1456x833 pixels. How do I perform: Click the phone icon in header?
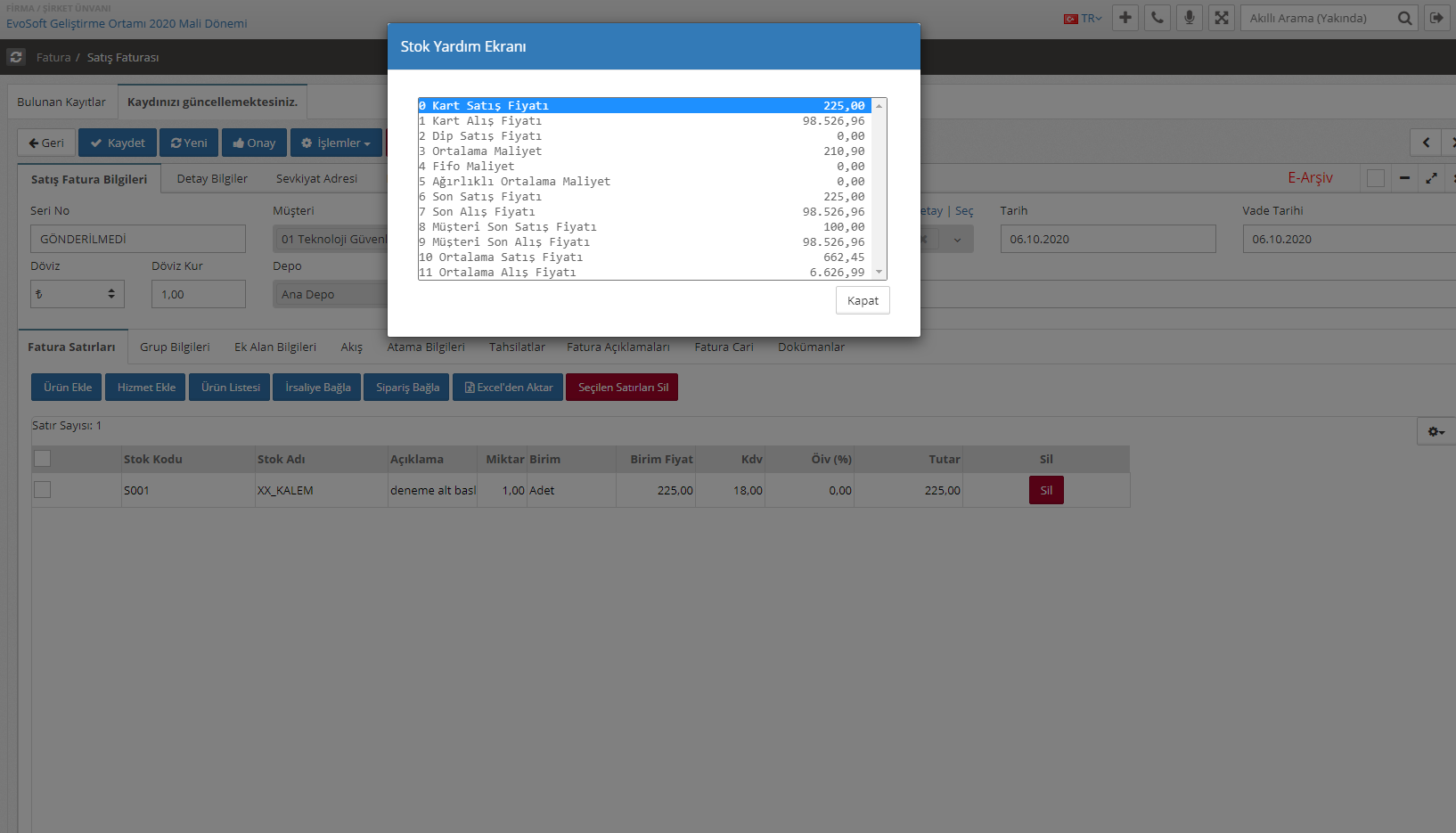[x=1157, y=18]
